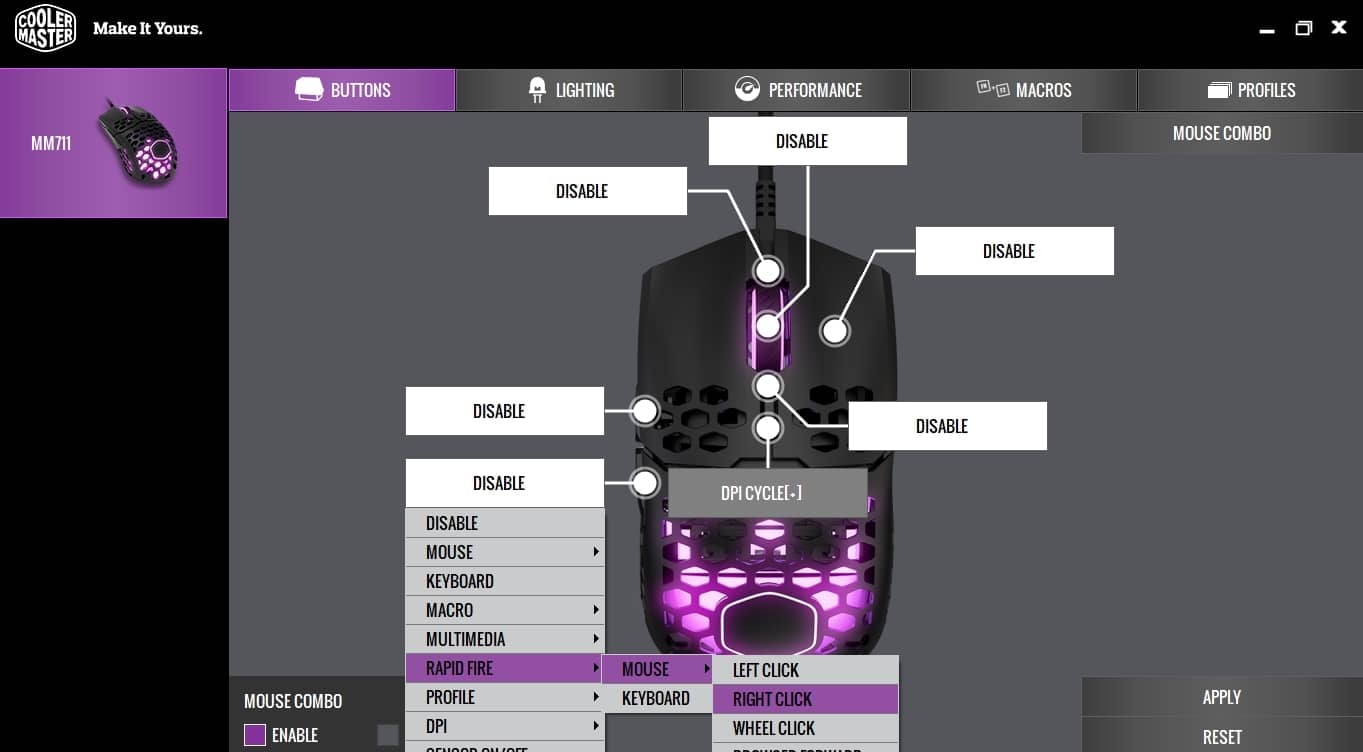Click the right-click hotspot circle on the mouse

pyautogui.click(x=834, y=330)
